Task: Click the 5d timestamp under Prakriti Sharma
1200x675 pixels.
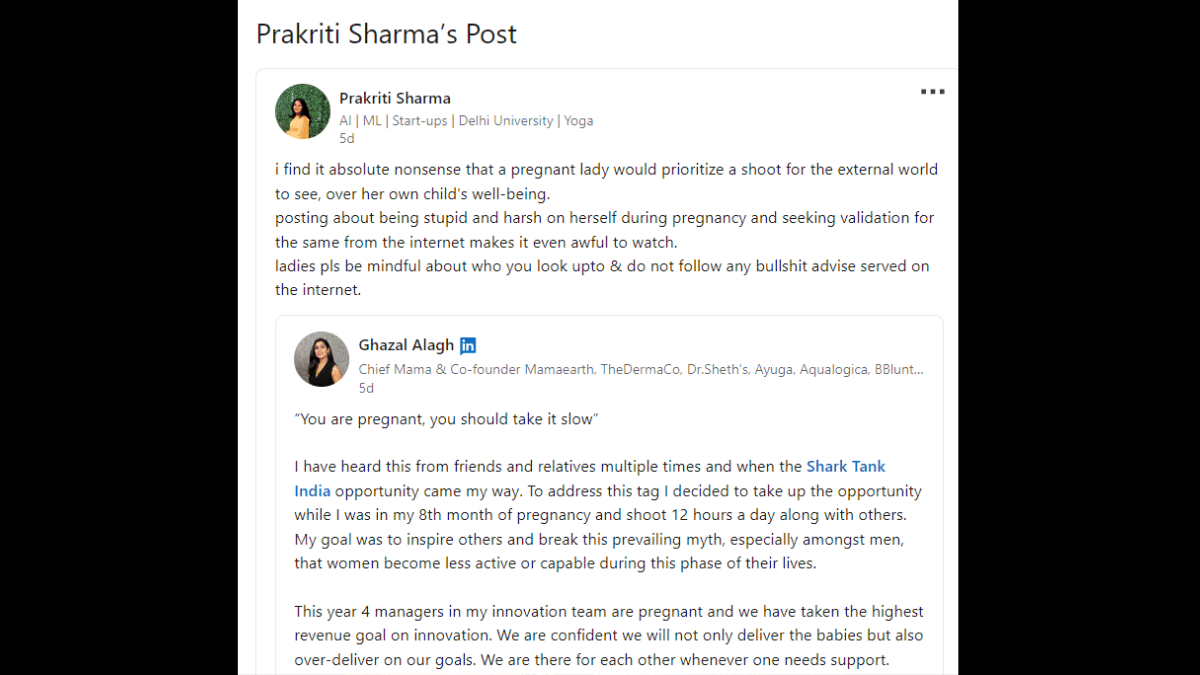Action: pos(347,139)
